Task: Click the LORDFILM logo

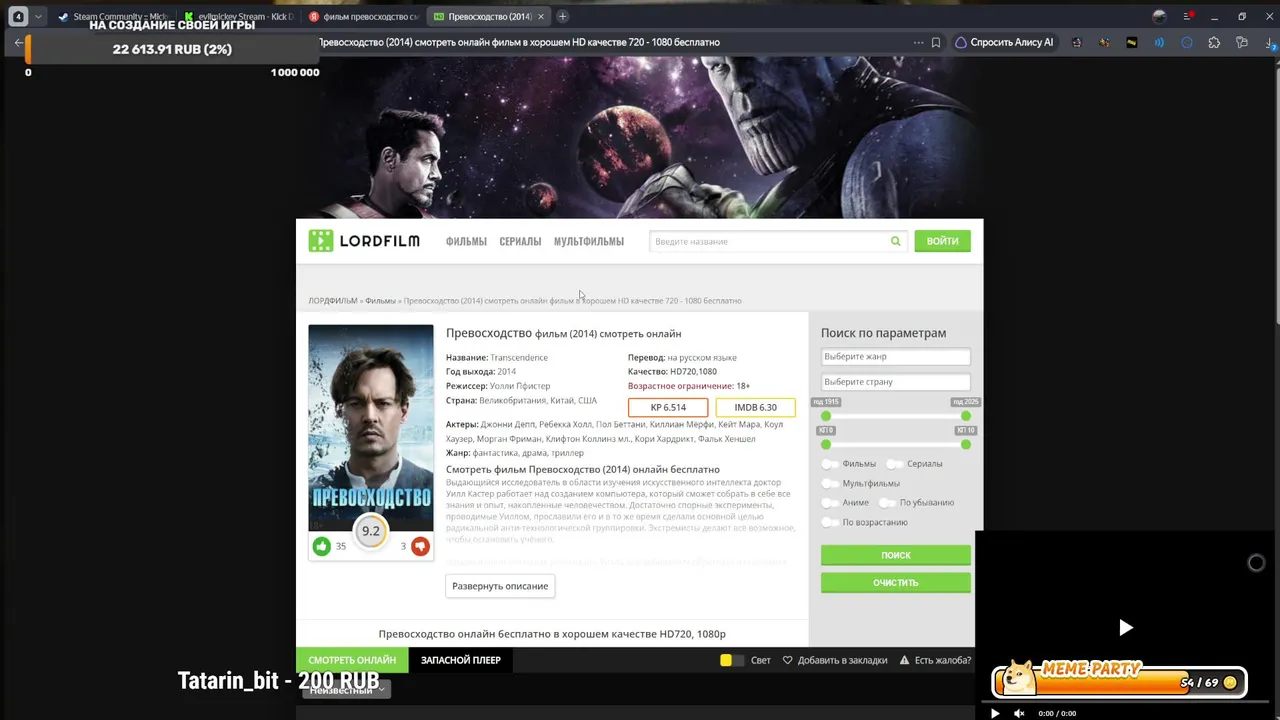Action: pos(364,241)
